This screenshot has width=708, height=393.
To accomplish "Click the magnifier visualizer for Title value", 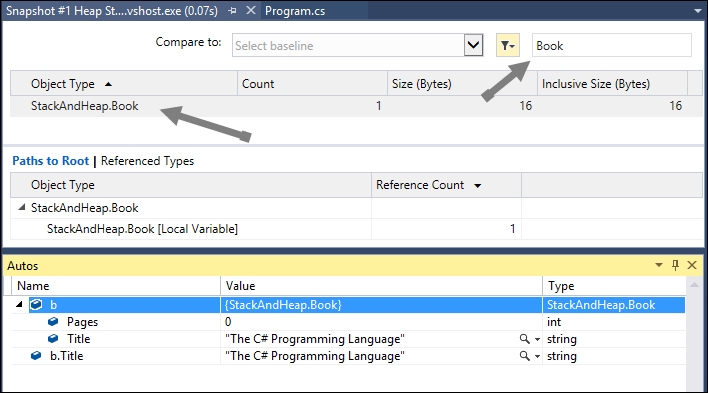I will pos(524,339).
